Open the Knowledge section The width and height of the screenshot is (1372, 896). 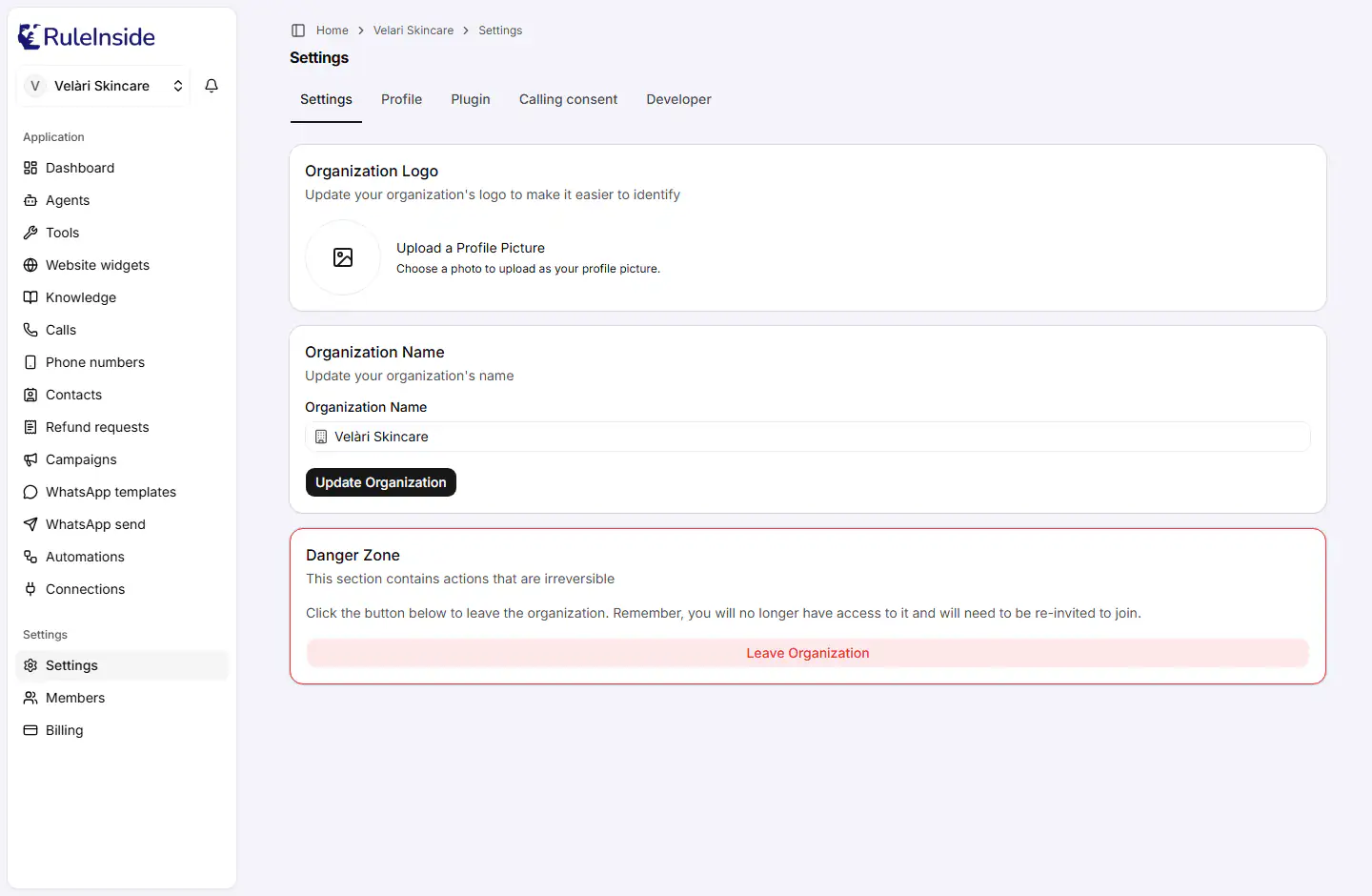(x=122, y=297)
